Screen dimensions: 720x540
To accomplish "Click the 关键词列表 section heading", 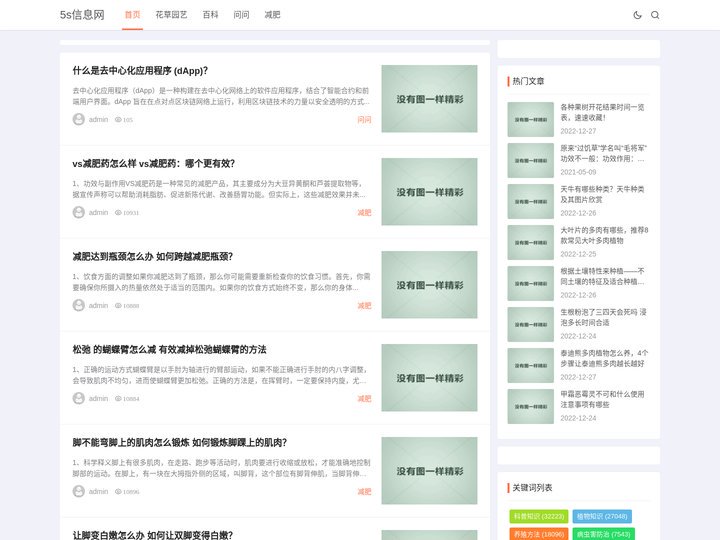I will click(x=532, y=488).
